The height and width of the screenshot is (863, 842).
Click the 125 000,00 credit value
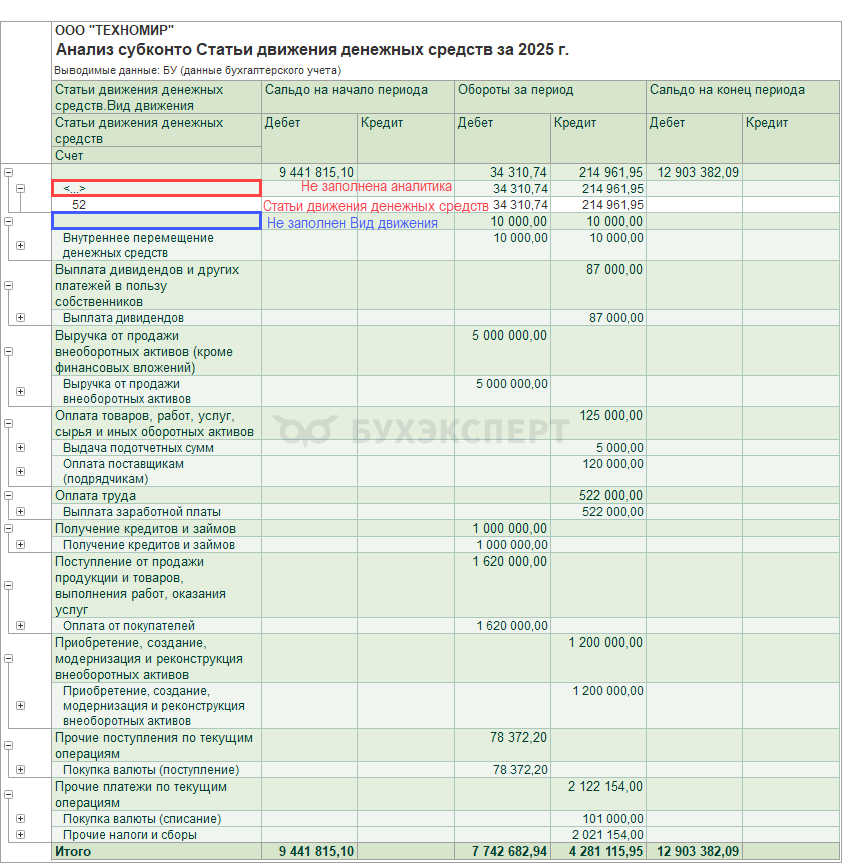click(611, 416)
